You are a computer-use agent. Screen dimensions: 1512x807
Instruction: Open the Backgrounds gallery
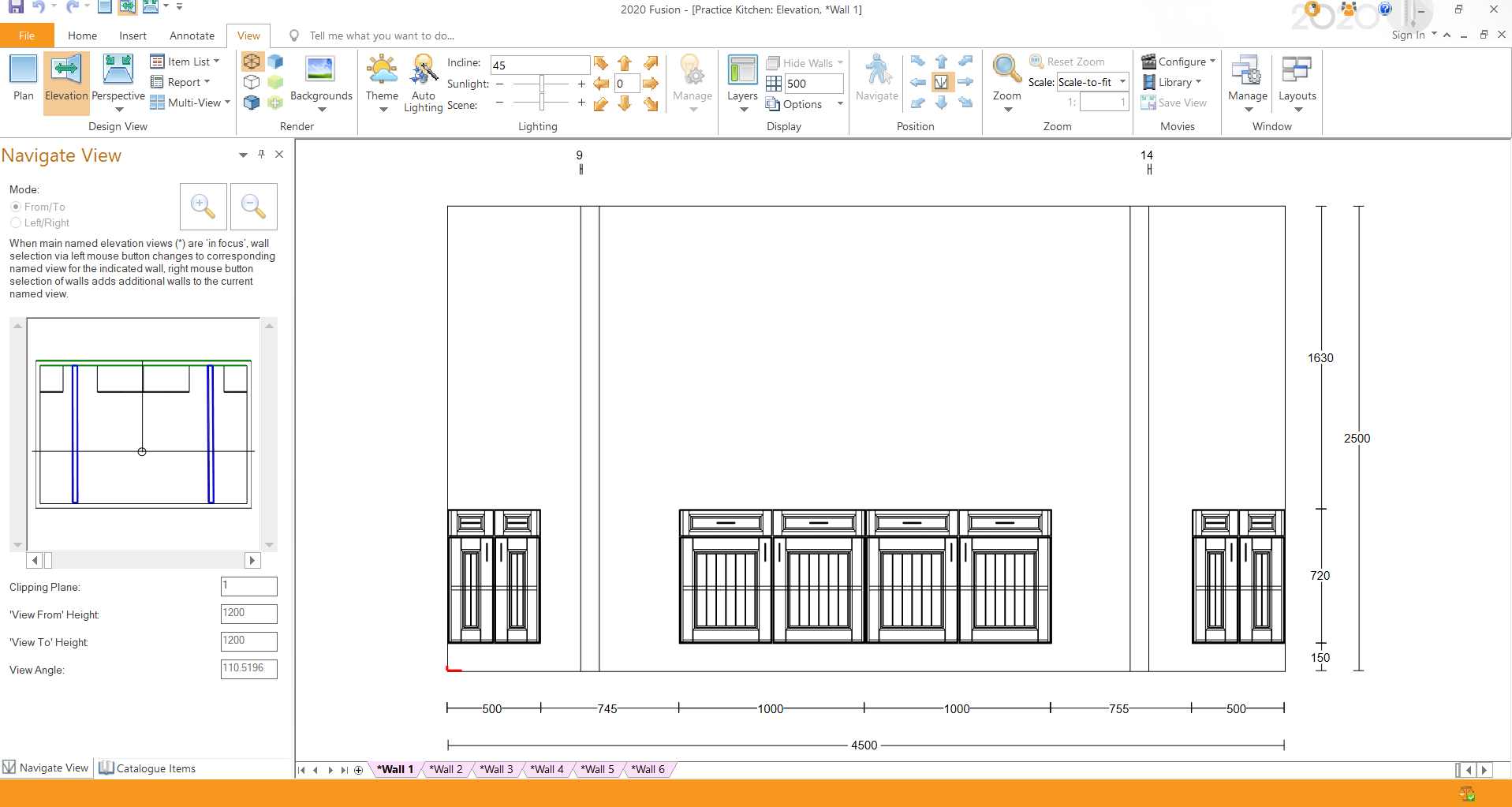(321, 83)
